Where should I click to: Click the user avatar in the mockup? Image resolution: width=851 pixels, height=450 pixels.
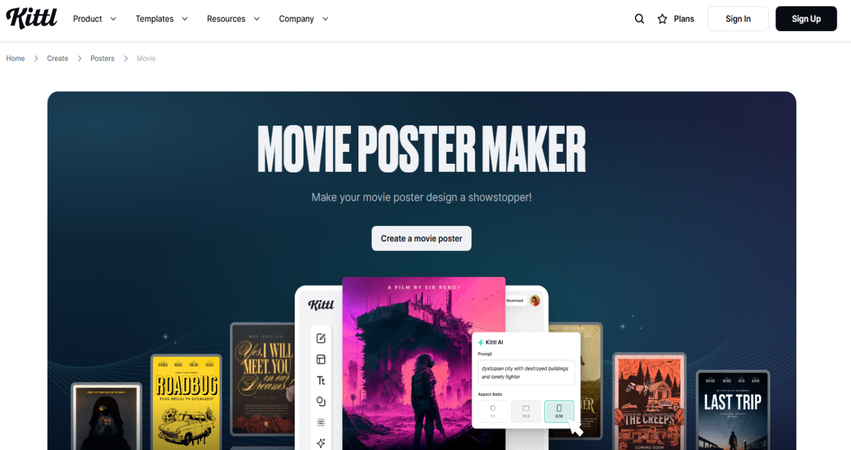535,301
